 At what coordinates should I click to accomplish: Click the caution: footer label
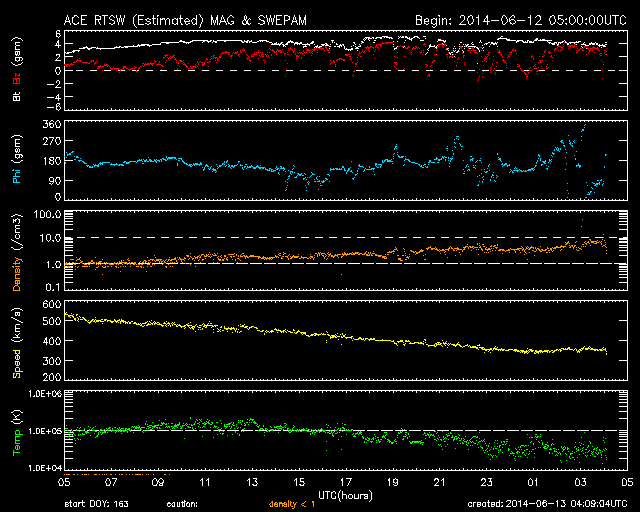click(x=182, y=504)
